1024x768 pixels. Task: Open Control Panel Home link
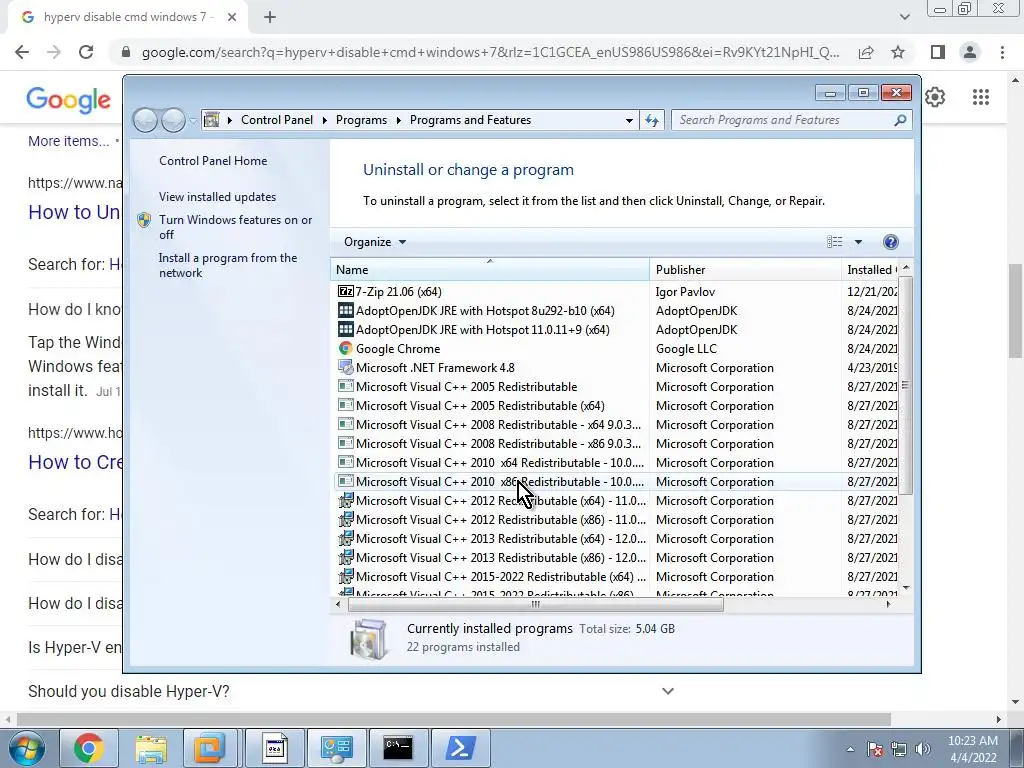click(x=213, y=161)
